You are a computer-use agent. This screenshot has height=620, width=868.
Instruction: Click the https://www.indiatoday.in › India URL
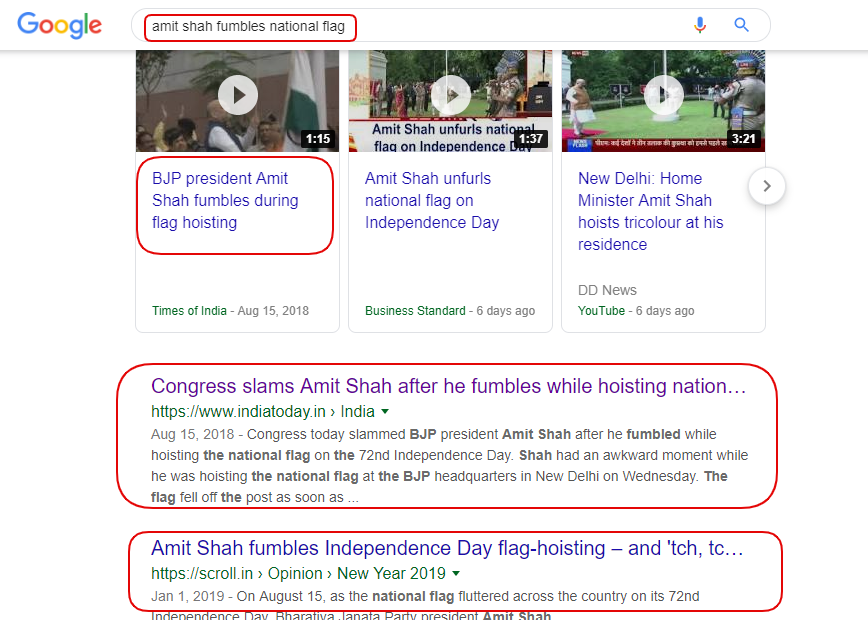point(263,411)
